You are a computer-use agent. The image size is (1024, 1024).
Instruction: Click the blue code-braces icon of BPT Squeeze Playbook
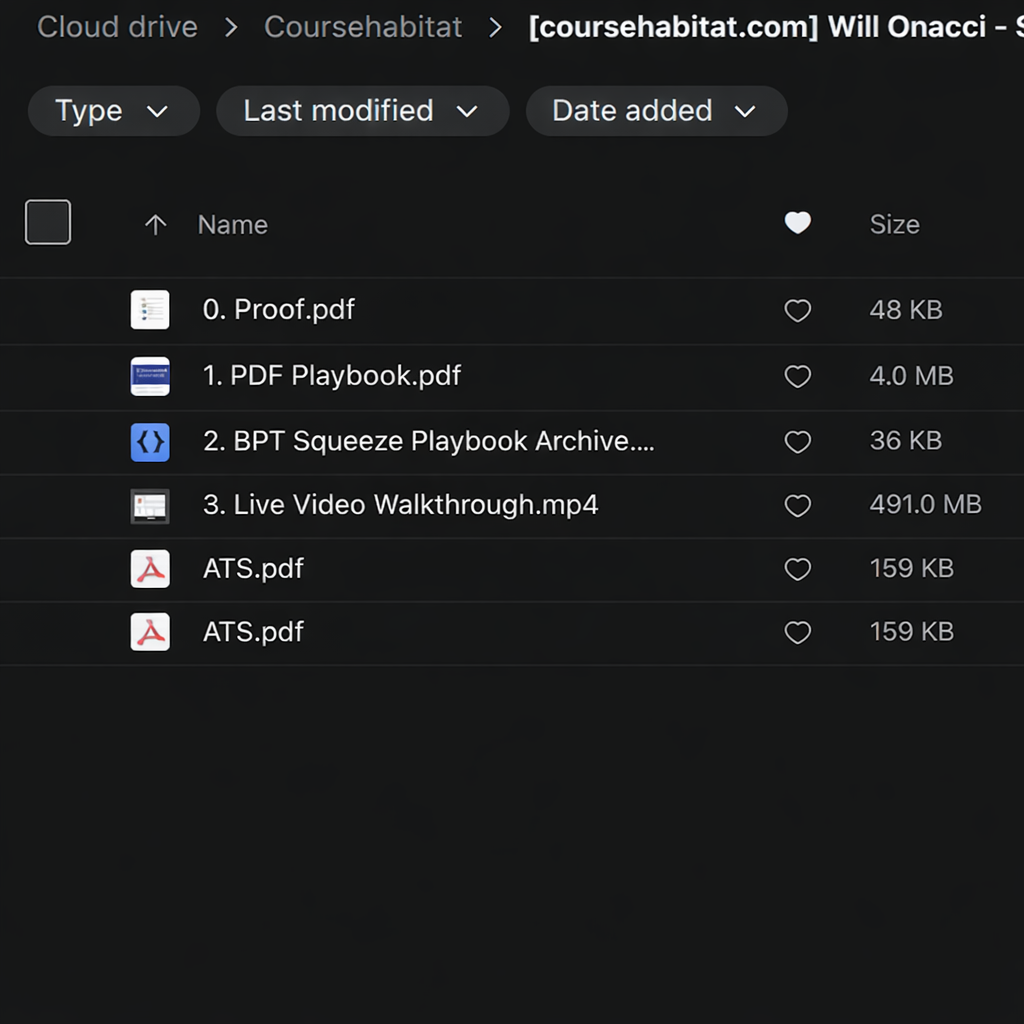150,442
